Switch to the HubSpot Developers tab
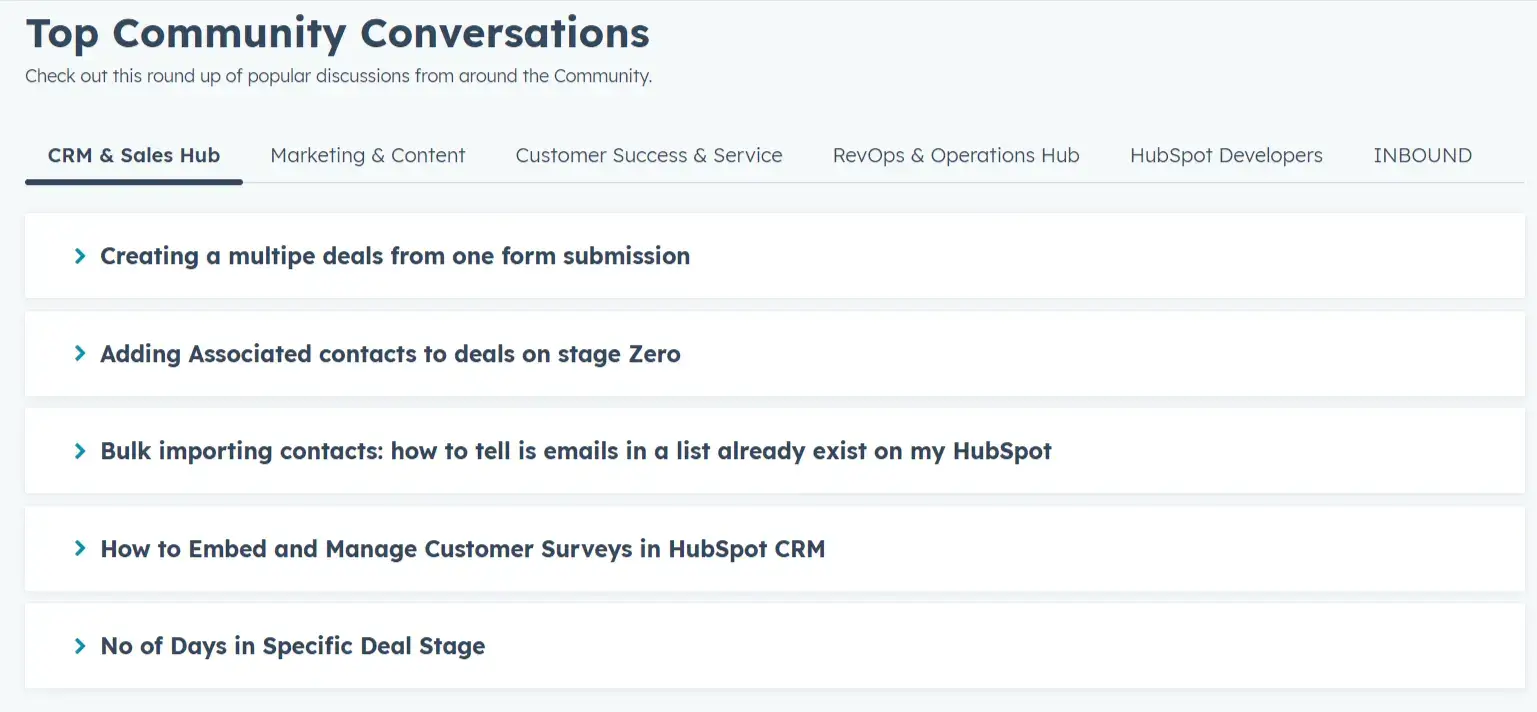Screen dimensions: 1537x712 (1226, 155)
